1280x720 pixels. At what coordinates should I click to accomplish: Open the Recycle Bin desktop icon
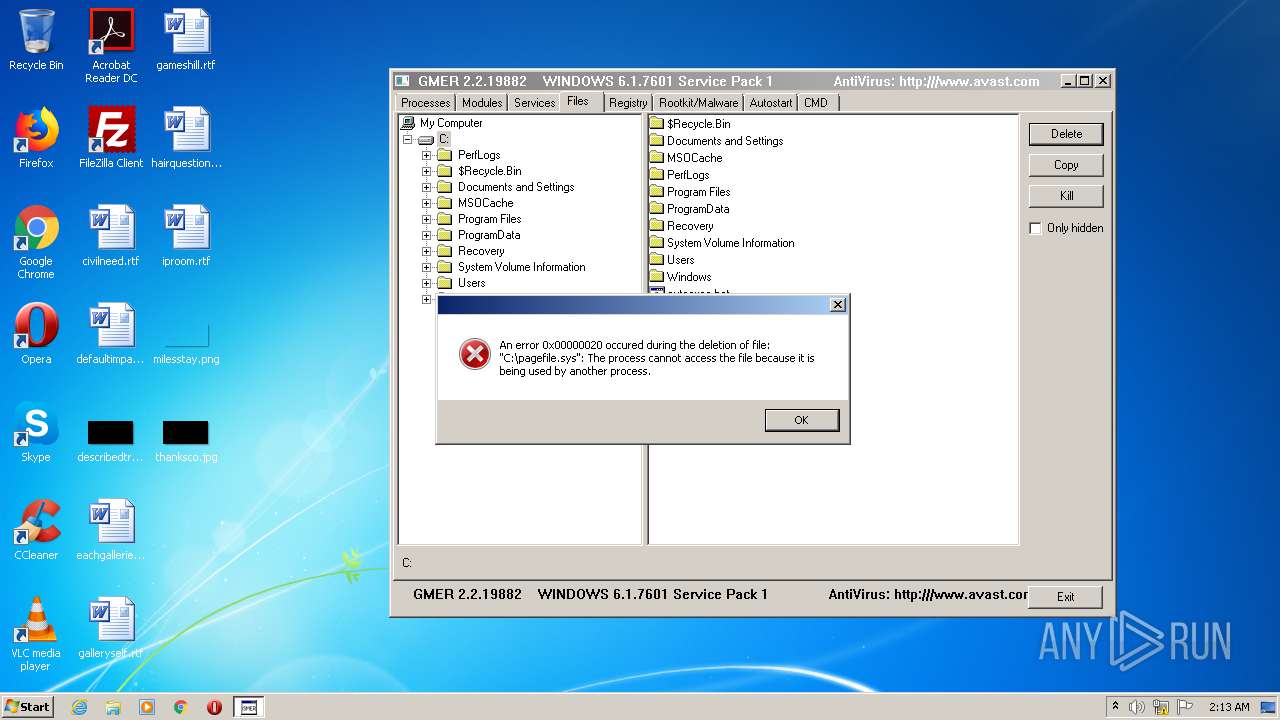(36, 40)
